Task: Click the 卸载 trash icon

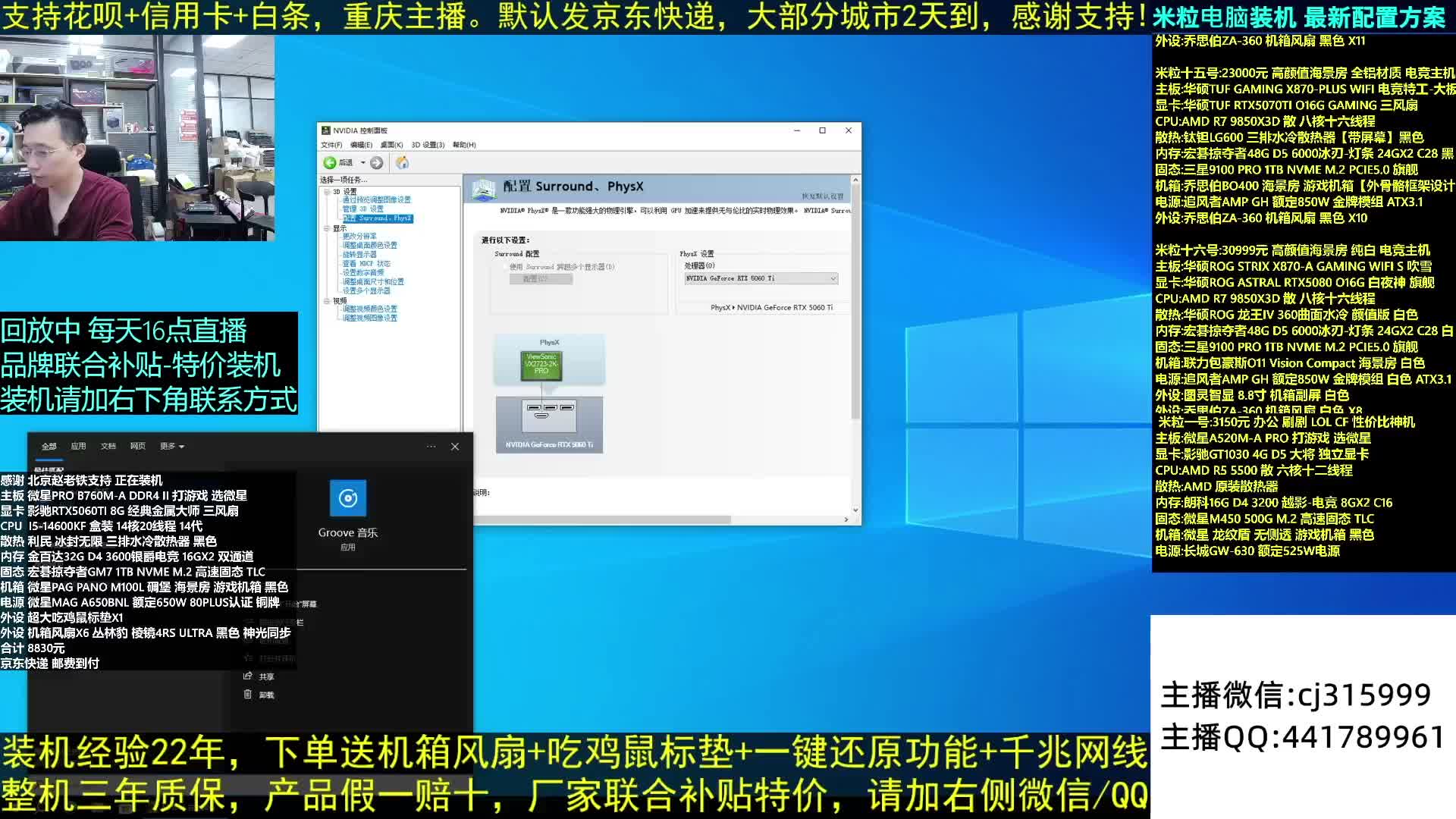Action: coord(247,694)
